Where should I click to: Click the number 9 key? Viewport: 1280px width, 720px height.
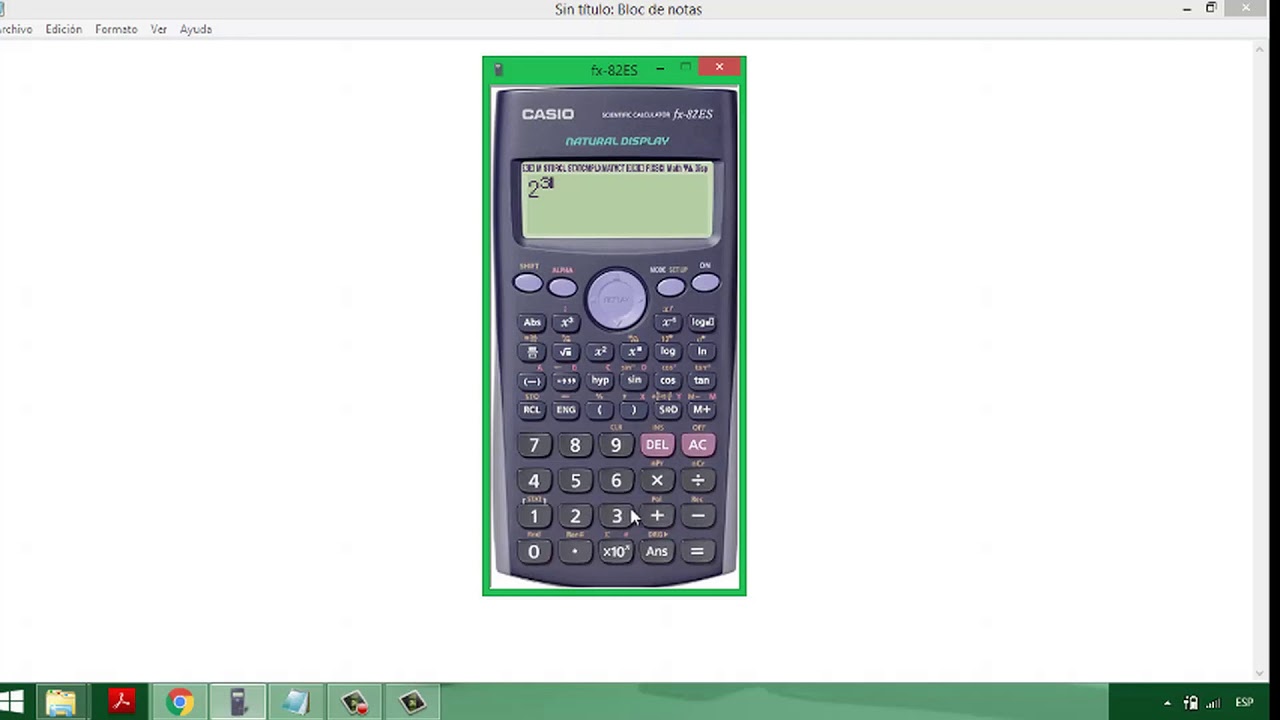[x=616, y=445]
